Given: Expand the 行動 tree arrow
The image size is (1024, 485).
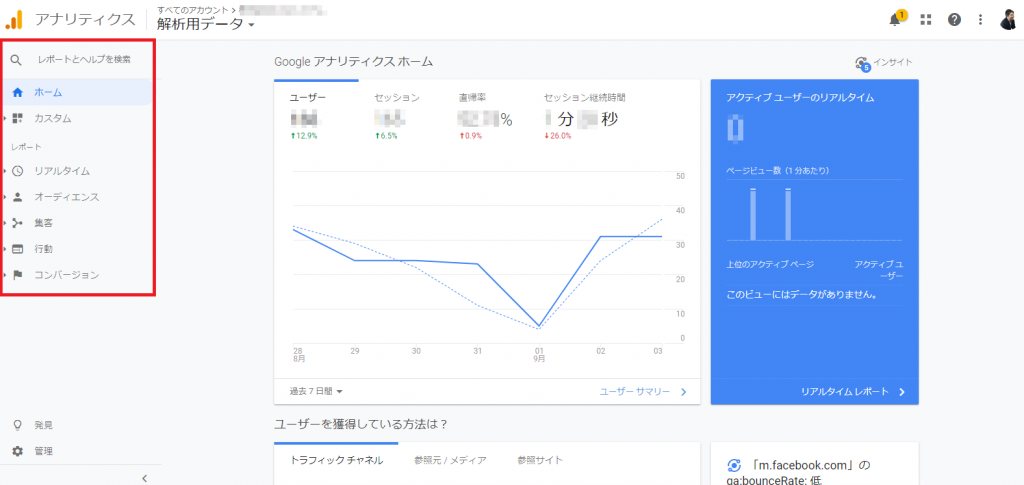Looking at the screenshot, I should (x=5, y=249).
